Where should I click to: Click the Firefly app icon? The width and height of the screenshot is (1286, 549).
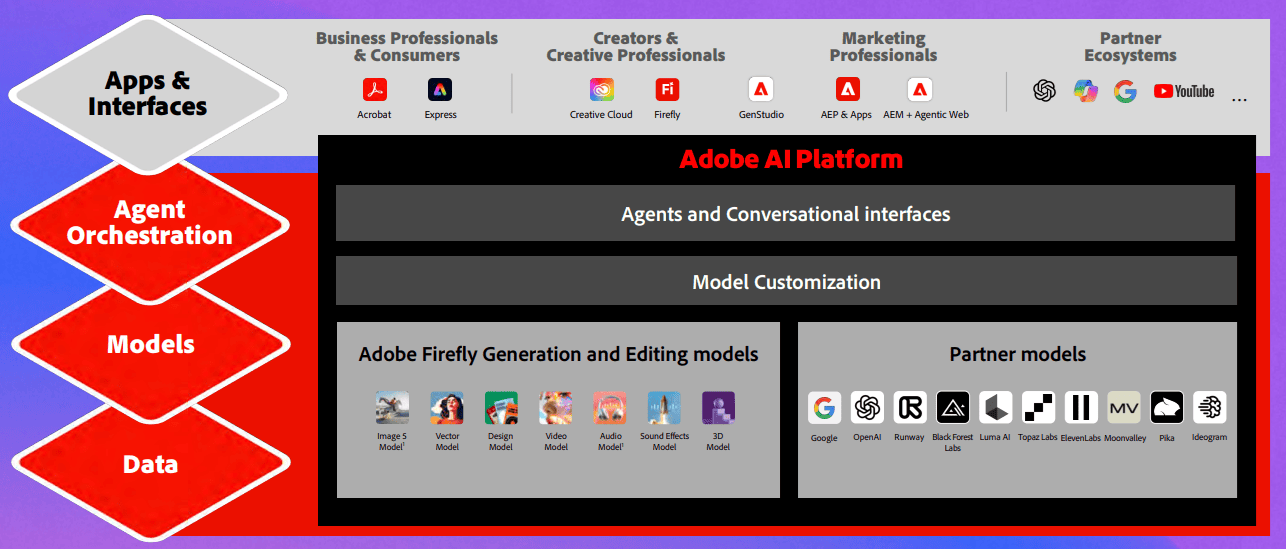tap(667, 90)
